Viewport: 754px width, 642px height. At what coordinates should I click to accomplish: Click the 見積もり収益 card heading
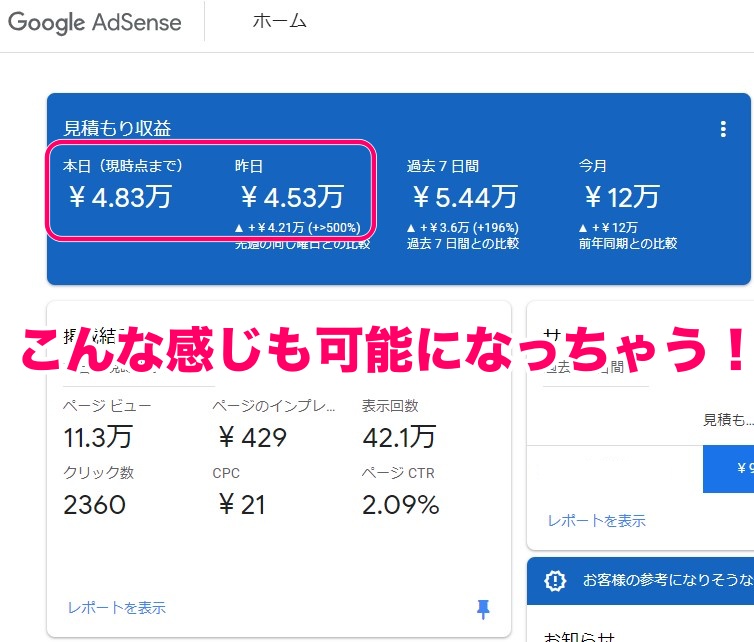pyautogui.click(x=117, y=128)
